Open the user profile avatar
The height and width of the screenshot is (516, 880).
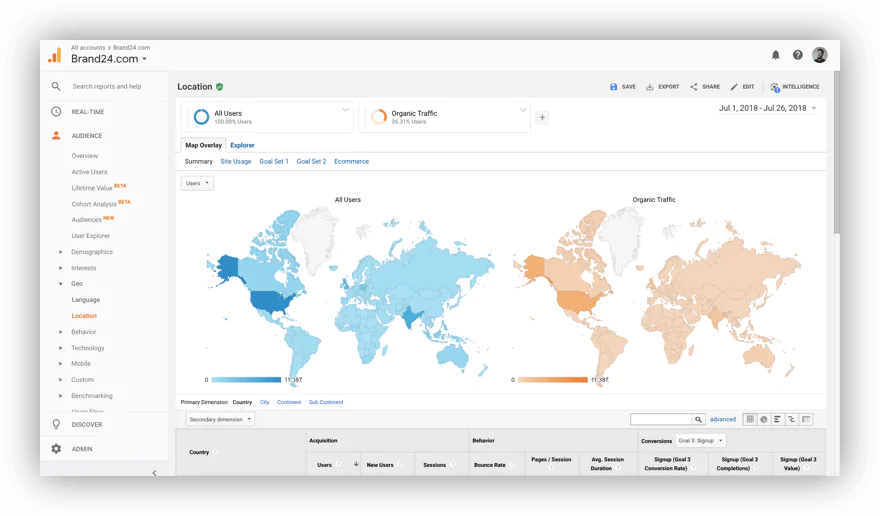[x=819, y=54]
